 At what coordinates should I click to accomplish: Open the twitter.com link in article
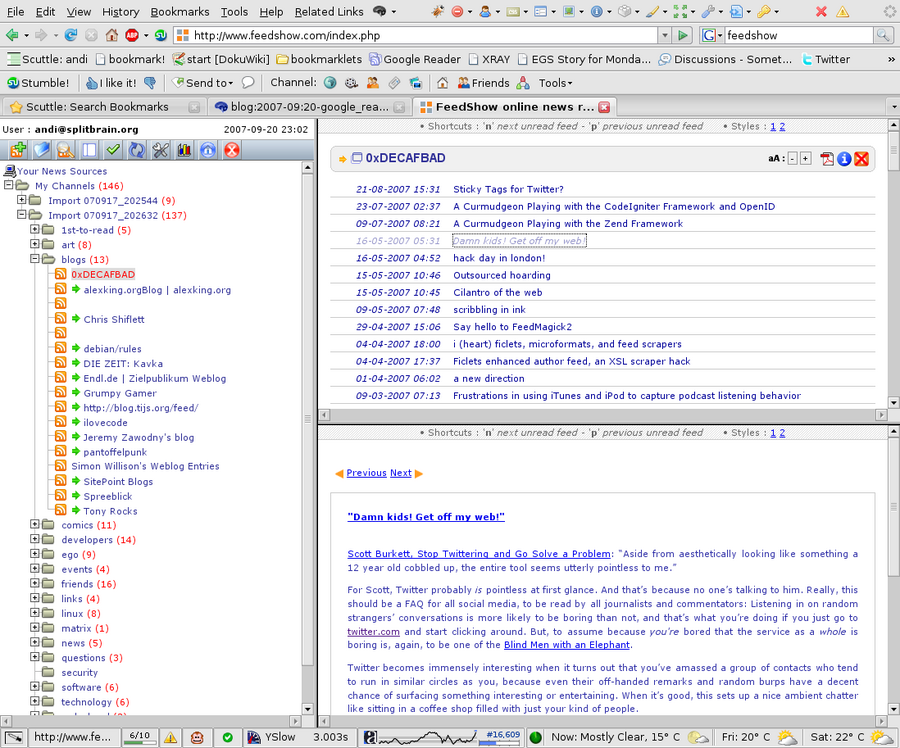pos(373,631)
